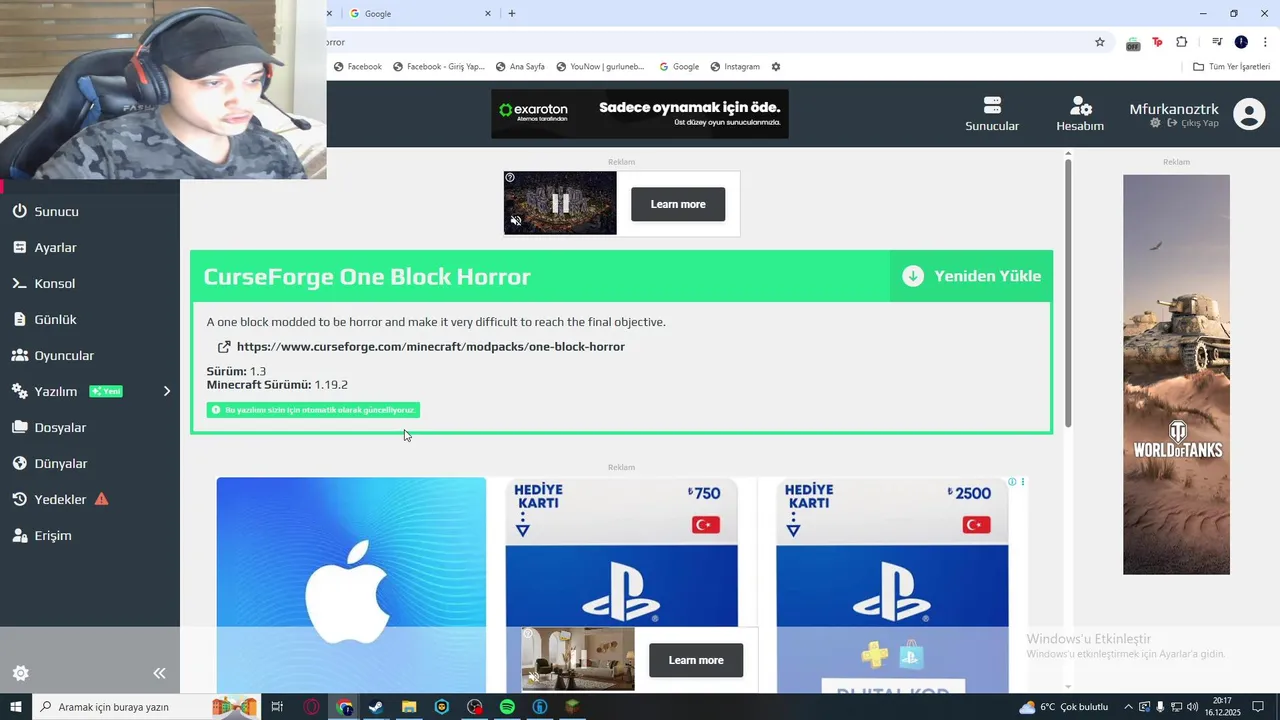This screenshot has width=1280, height=720.
Task: Click the sidebar settings gear icon
Action: [20, 673]
